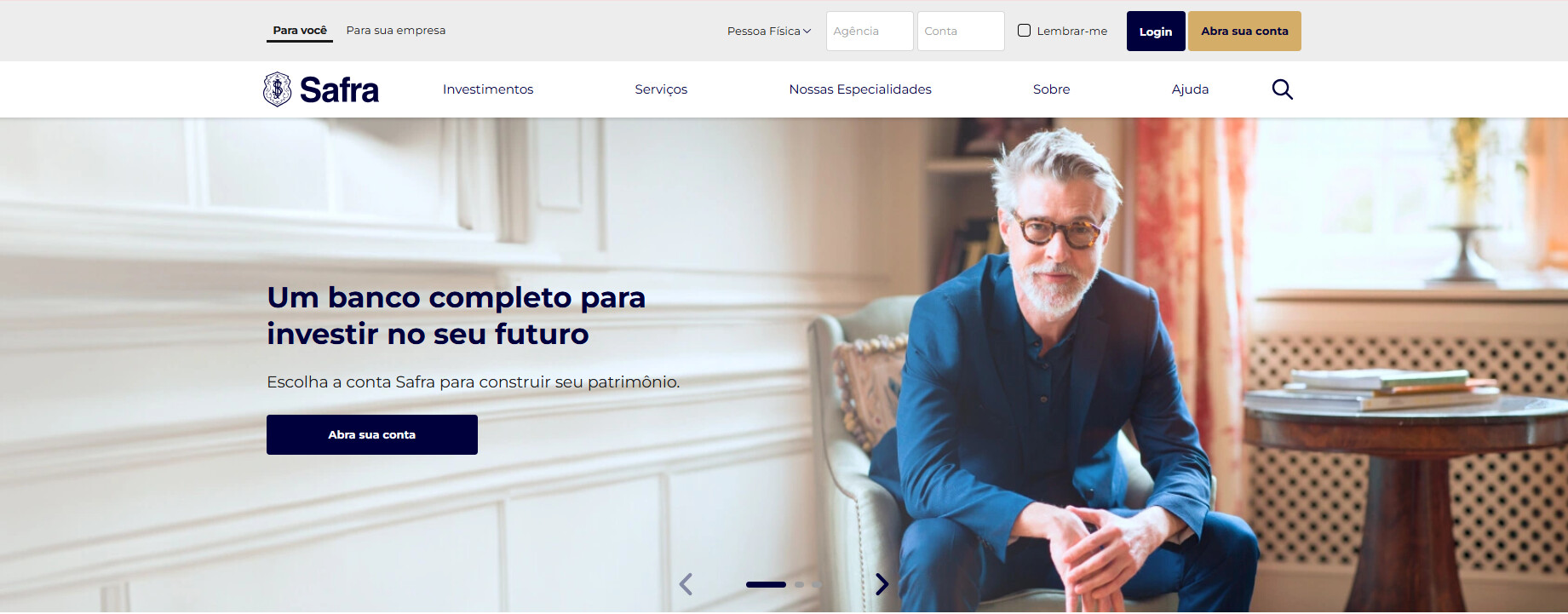Open the search magnifier icon
Viewport: 1568px width, 614px height.
tap(1282, 89)
